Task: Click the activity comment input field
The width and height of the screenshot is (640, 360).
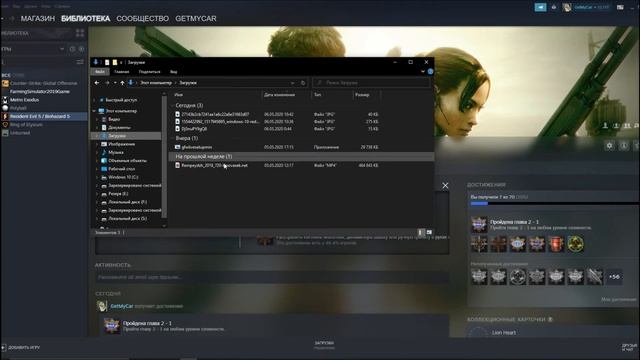Action: coord(272,277)
